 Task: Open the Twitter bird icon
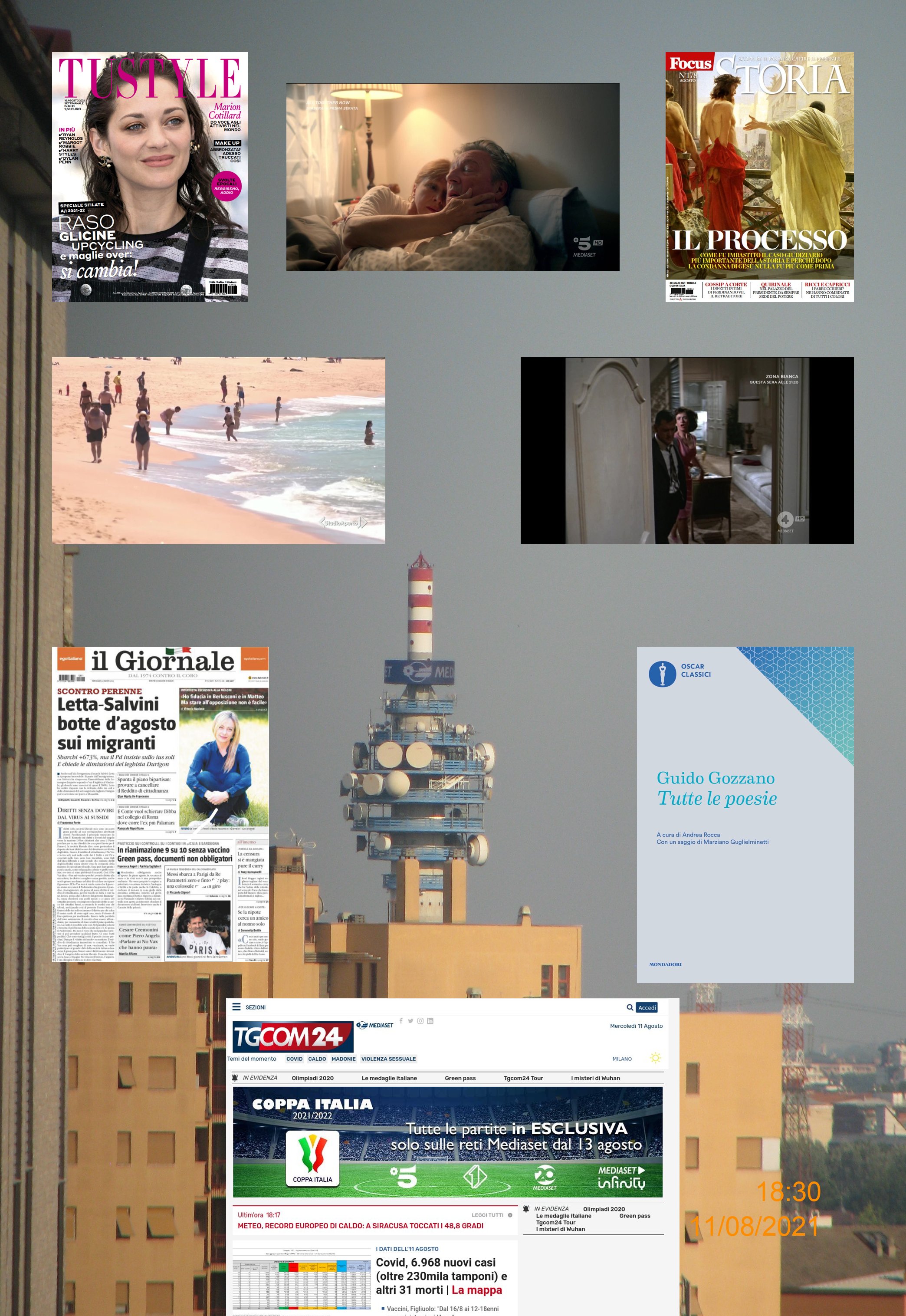(410, 1021)
